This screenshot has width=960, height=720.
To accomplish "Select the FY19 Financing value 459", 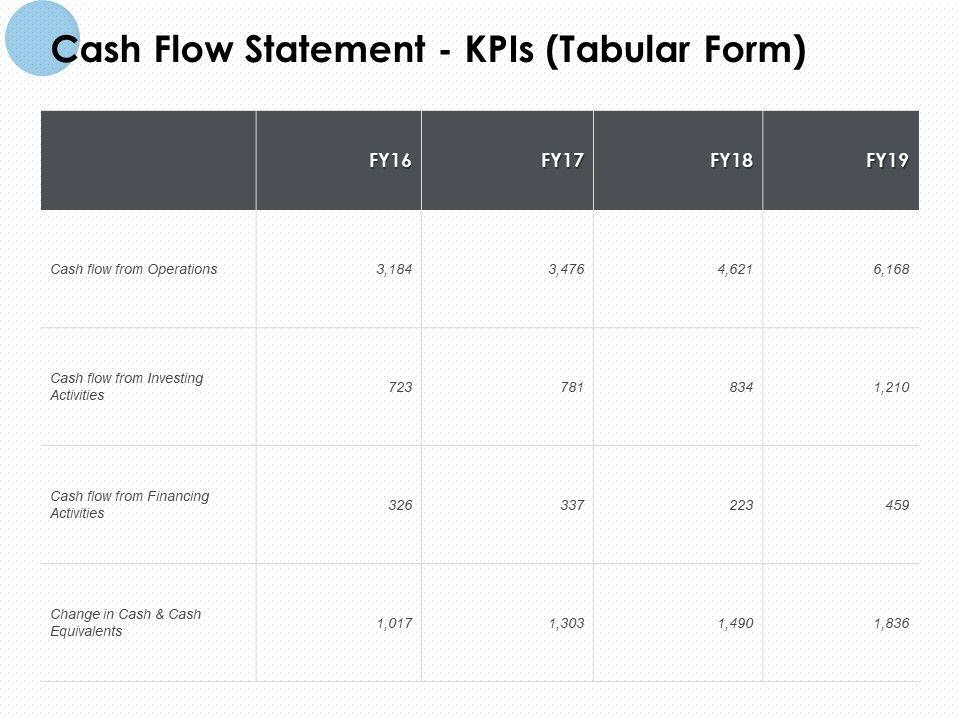I will [x=897, y=505].
